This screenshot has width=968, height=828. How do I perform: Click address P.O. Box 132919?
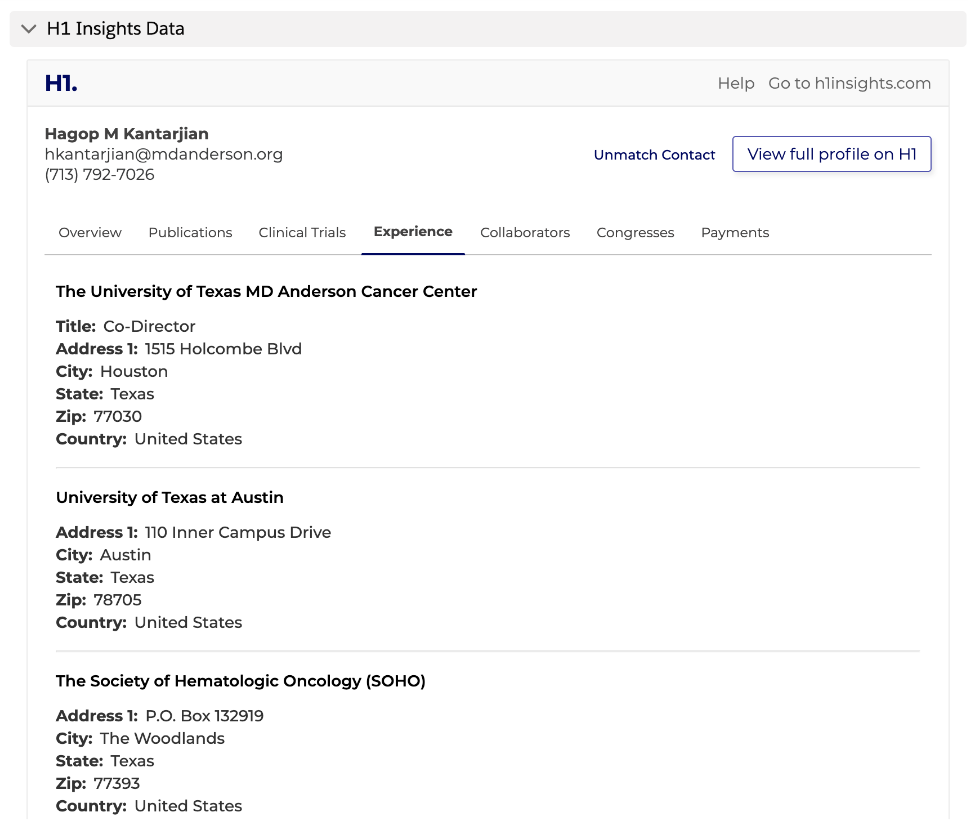coord(204,716)
